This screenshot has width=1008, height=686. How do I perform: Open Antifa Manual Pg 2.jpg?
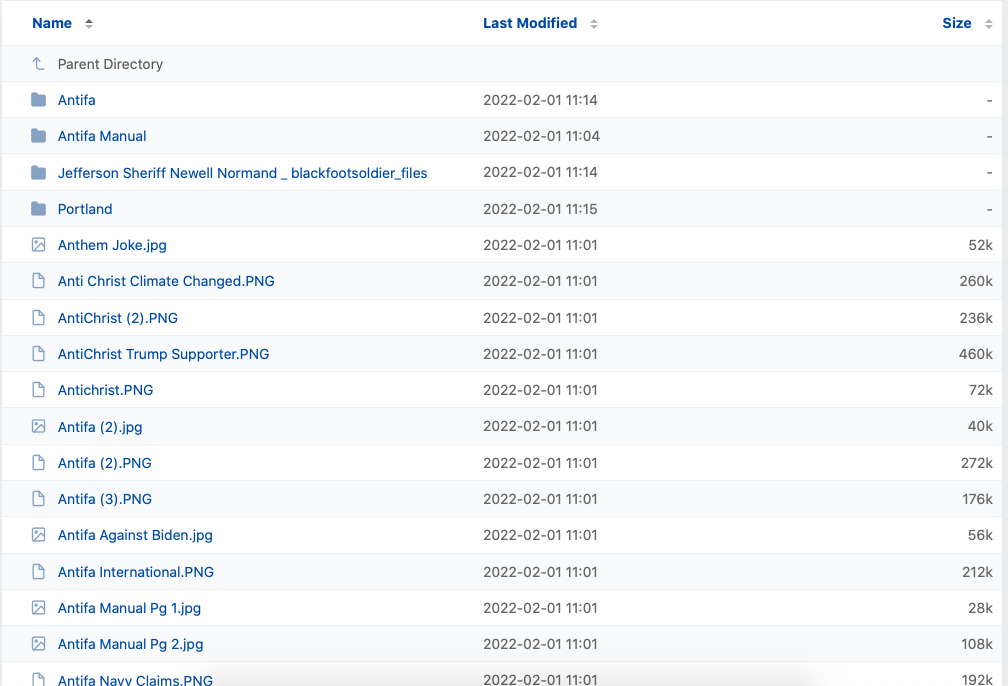[130, 644]
